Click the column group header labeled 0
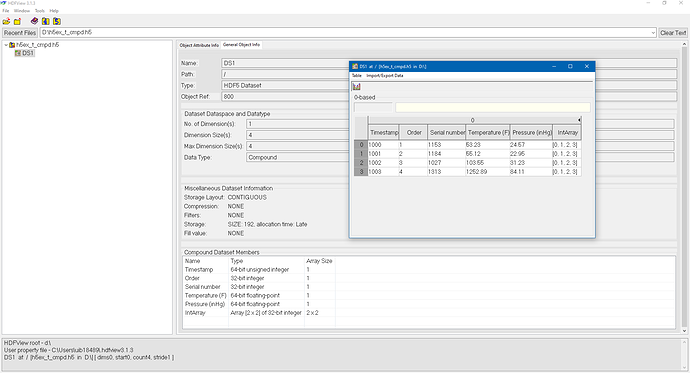Viewport: 690px width, 373px height. (473, 120)
